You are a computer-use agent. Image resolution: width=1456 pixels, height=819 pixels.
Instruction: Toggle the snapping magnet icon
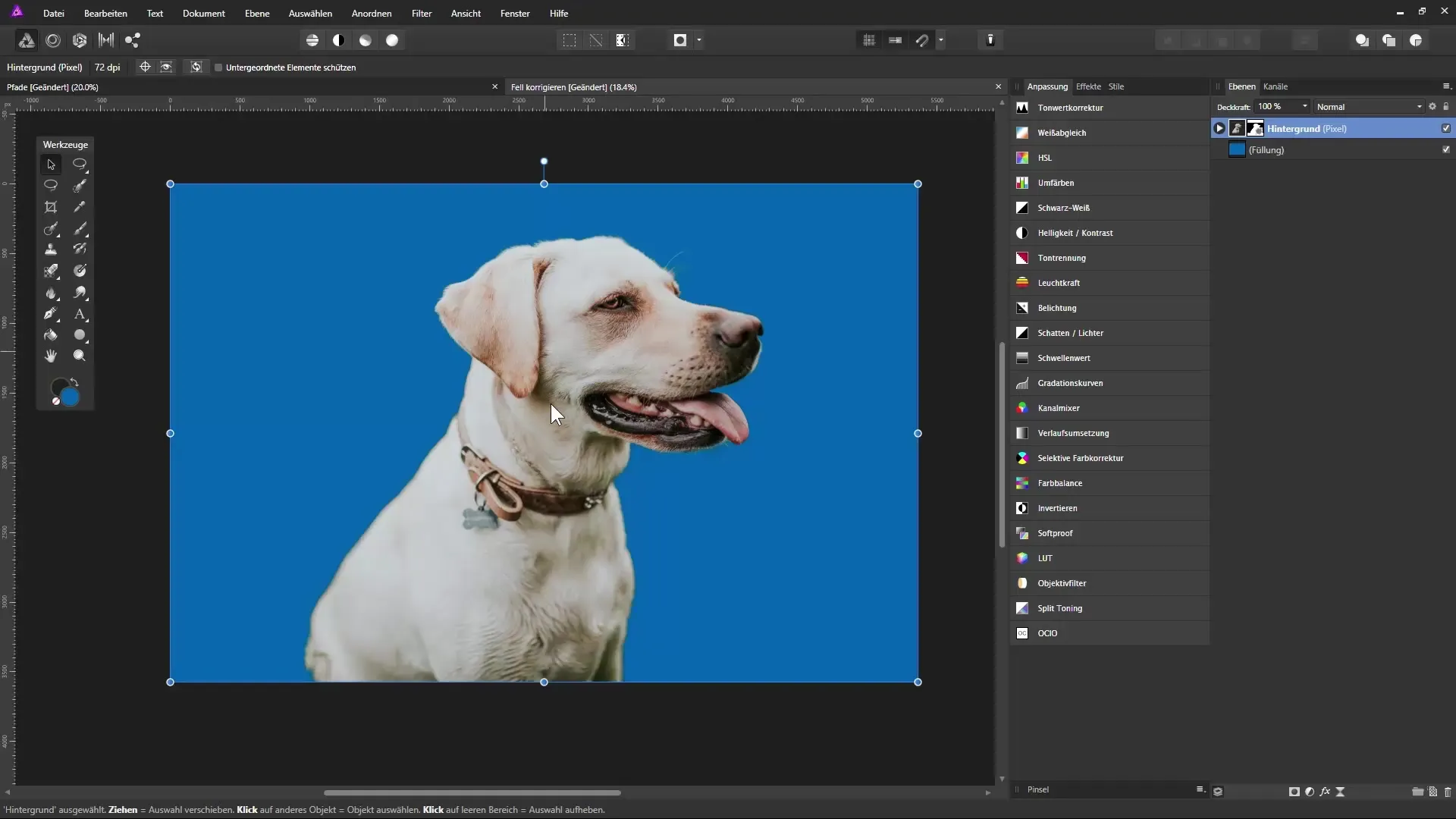click(922, 40)
